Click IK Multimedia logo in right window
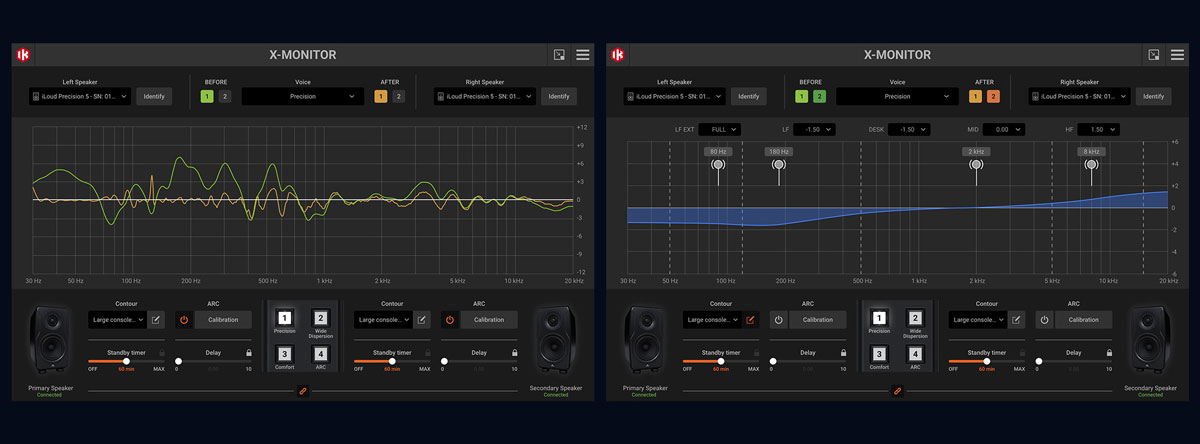This screenshot has height=444, width=1200. [x=617, y=55]
